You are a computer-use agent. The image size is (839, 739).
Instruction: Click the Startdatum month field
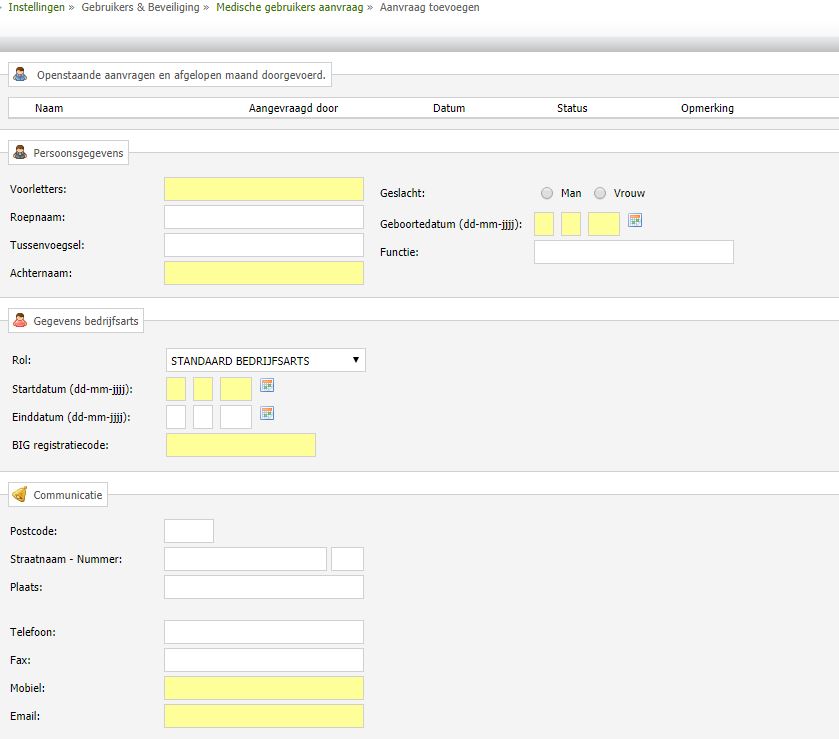(203, 389)
